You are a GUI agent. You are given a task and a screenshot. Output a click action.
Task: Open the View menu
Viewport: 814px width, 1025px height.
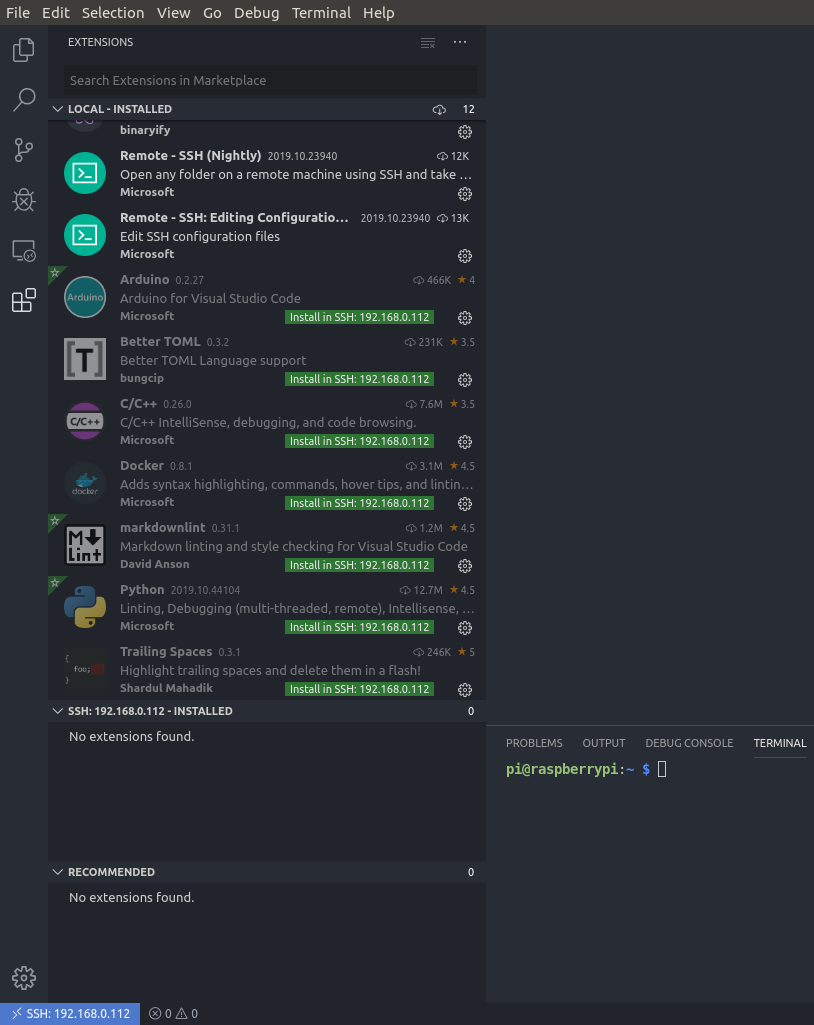click(x=173, y=12)
